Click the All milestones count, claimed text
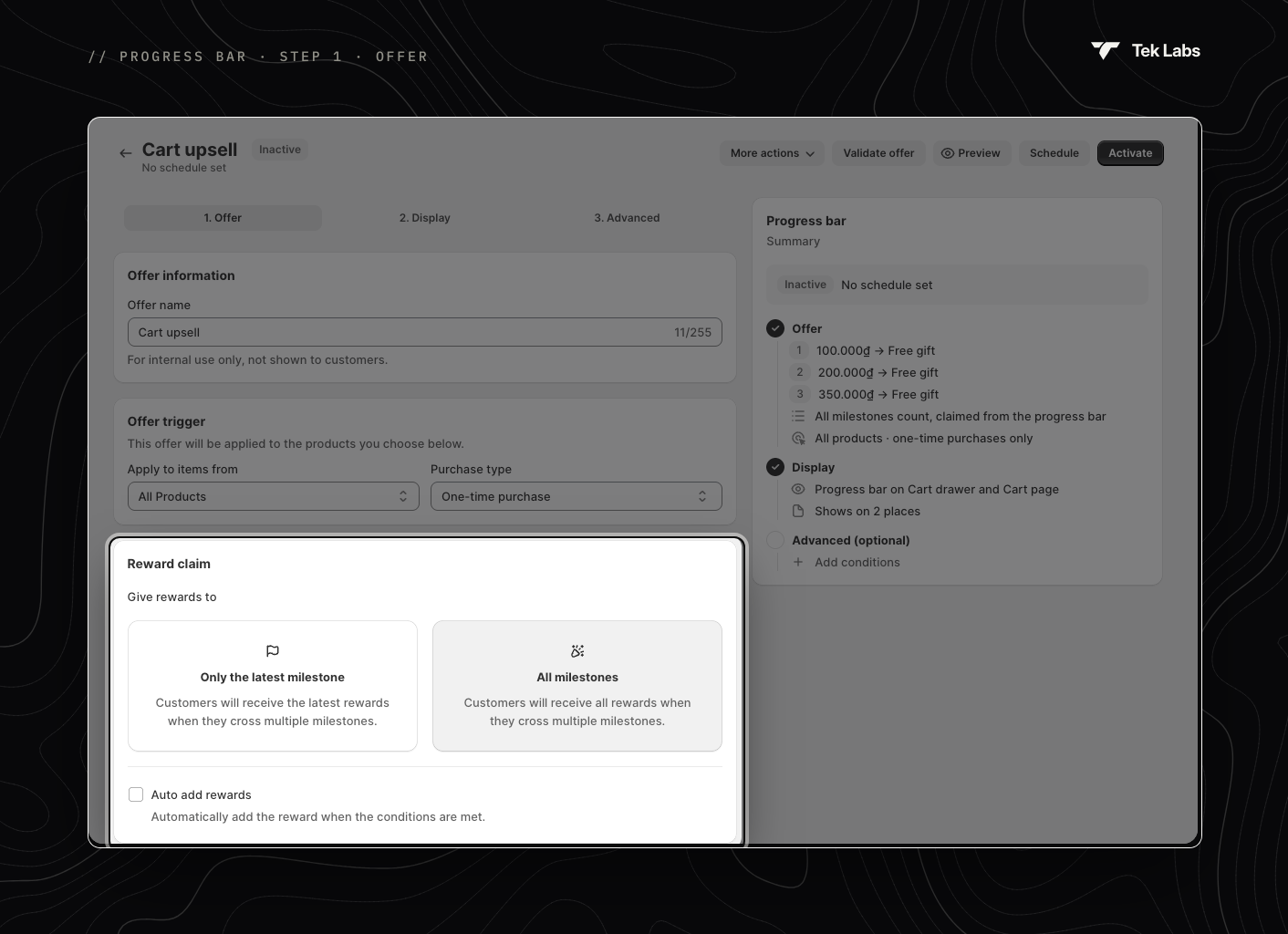This screenshot has height=934, width=1288. [x=961, y=416]
